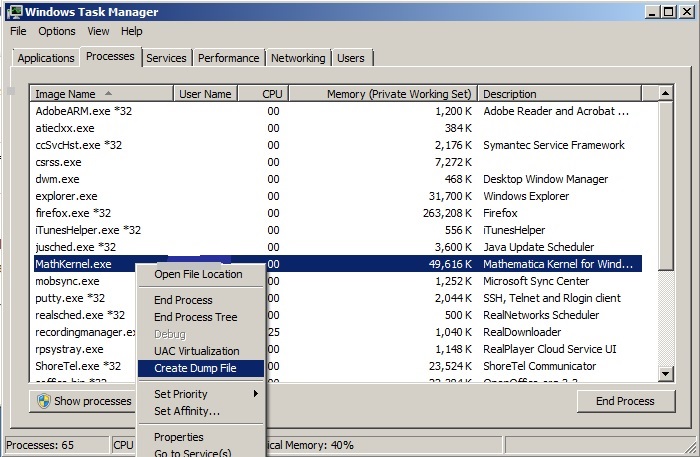Image resolution: width=700 pixels, height=457 pixels.
Task: Click Processes: 65 in status bar
Action: tap(40, 445)
